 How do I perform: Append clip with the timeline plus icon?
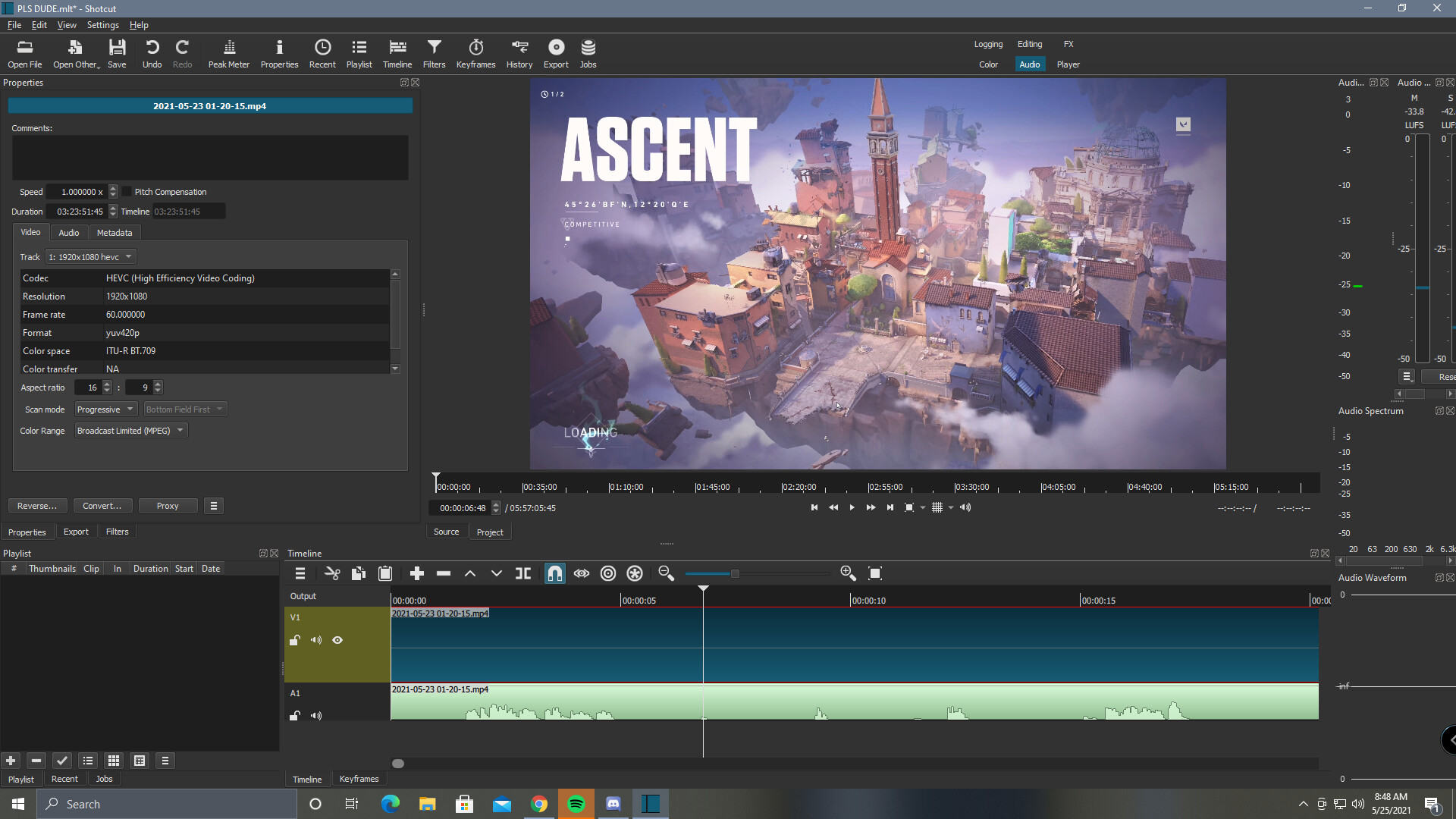416,573
